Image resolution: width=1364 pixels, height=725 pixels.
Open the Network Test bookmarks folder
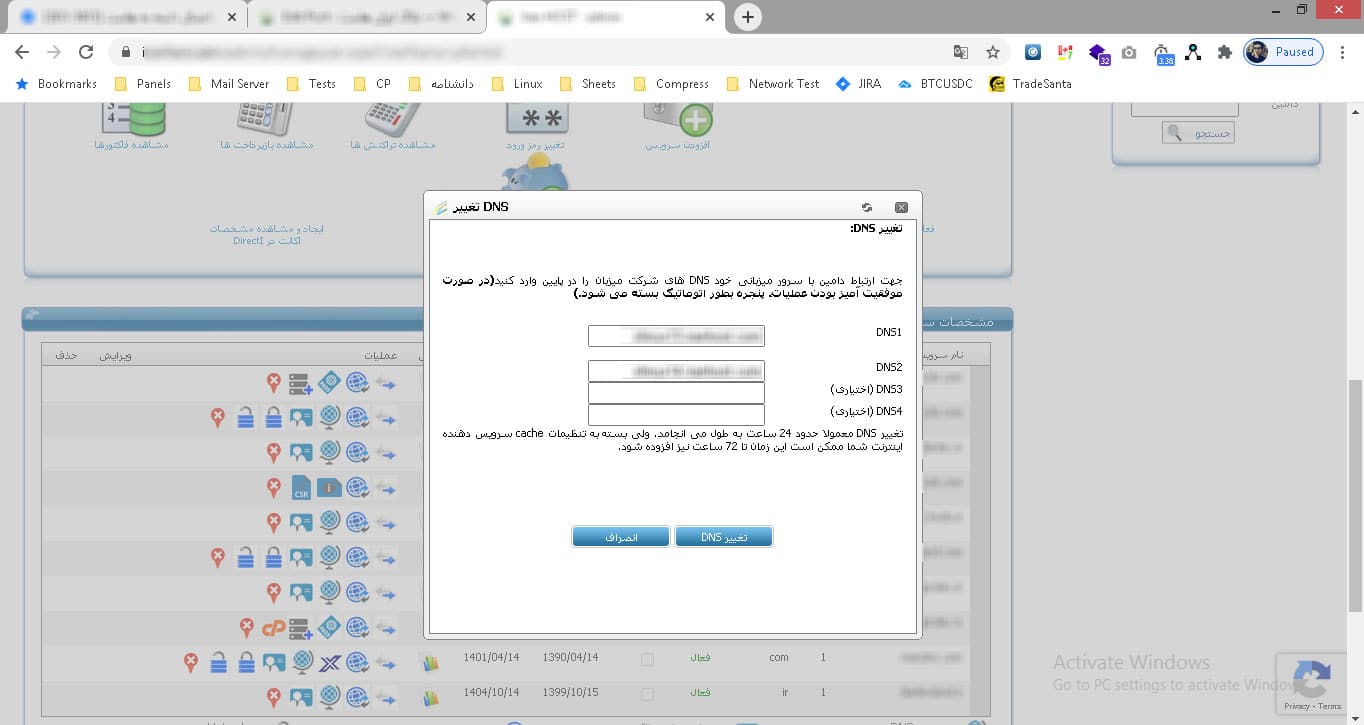(x=772, y=84)
